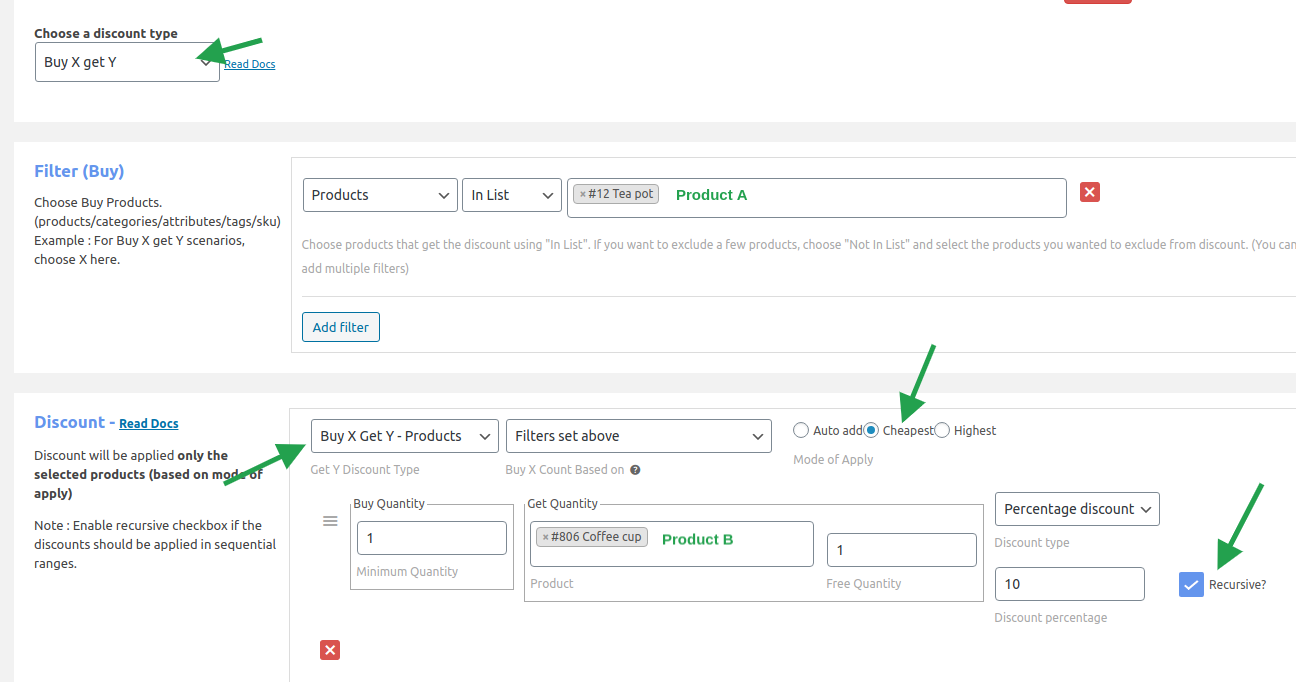The image size is (1296, 682).
Task: Remove the #806 Coffee cup tag
Action: pos(545,538)
